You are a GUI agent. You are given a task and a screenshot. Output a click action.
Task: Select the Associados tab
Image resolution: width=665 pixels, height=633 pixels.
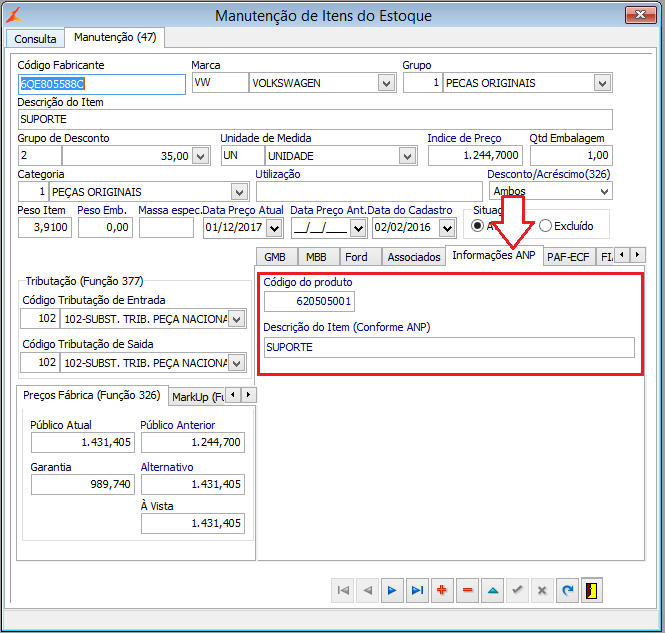(x=413, y=257)
